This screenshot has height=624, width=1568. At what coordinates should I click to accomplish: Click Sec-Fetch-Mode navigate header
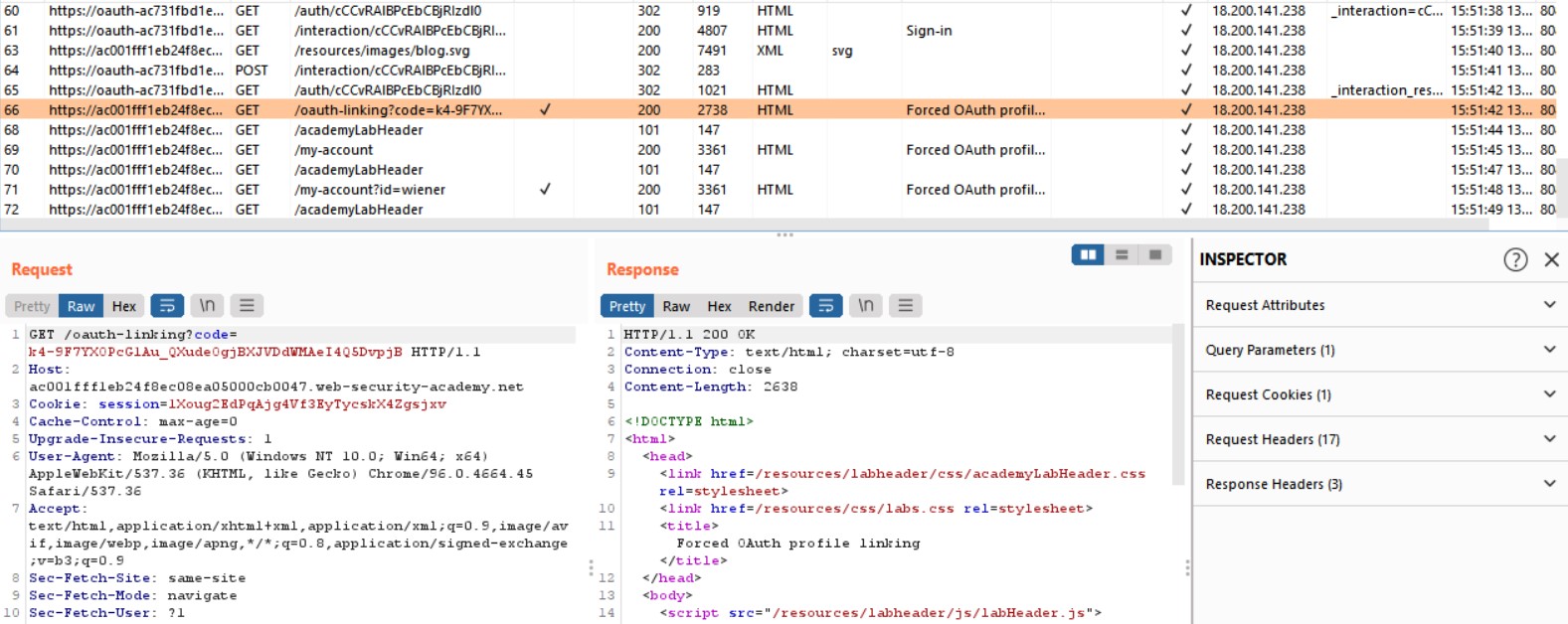[132, 595]
